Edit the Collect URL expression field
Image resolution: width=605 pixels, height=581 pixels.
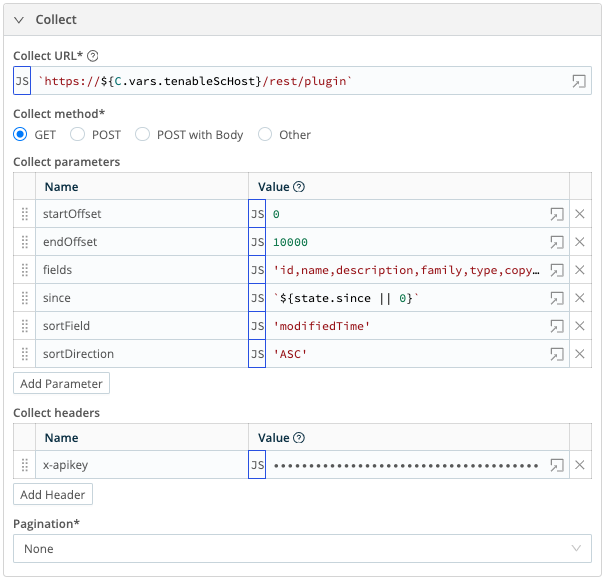pos(300,81)
